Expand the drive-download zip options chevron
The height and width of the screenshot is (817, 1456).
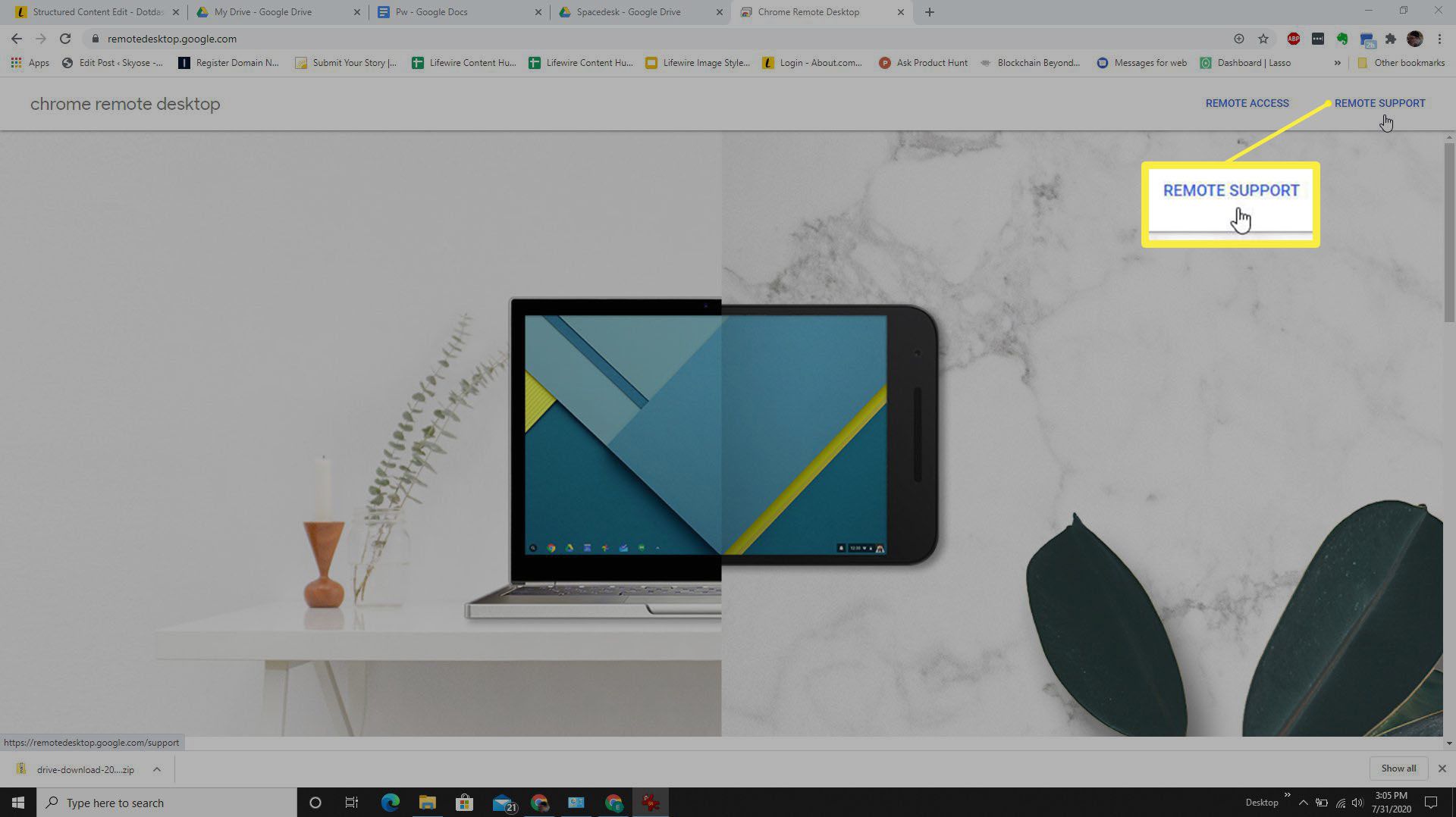156,769
